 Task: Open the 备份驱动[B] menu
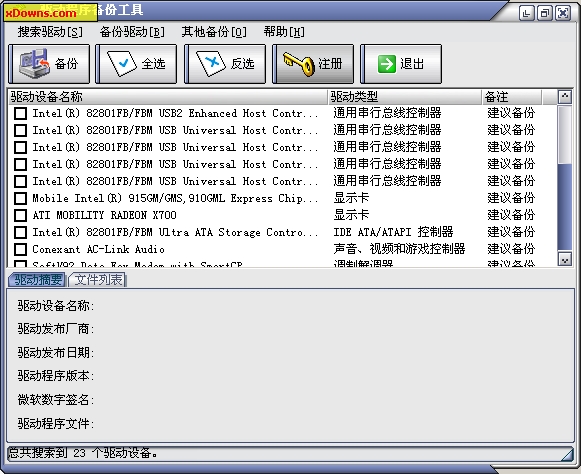pos(132,32)
